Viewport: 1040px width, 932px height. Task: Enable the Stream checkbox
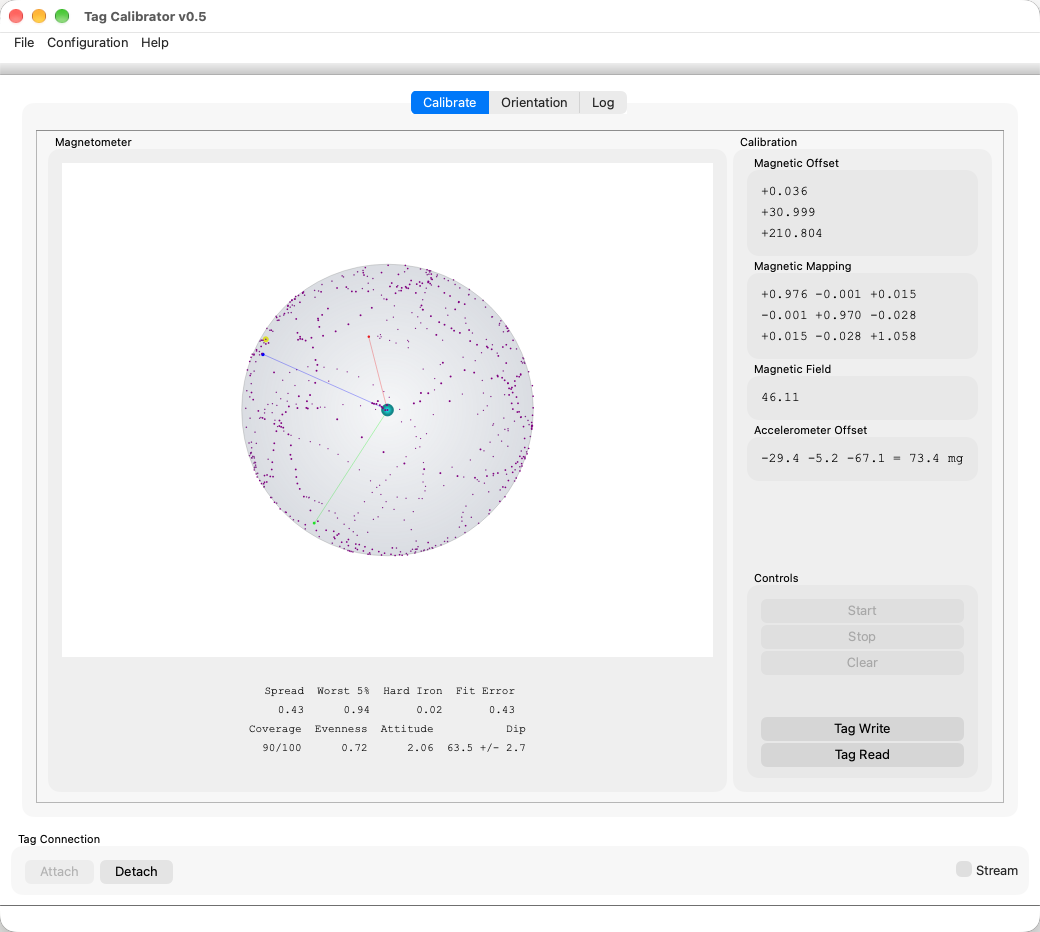(x=964, y=870)
